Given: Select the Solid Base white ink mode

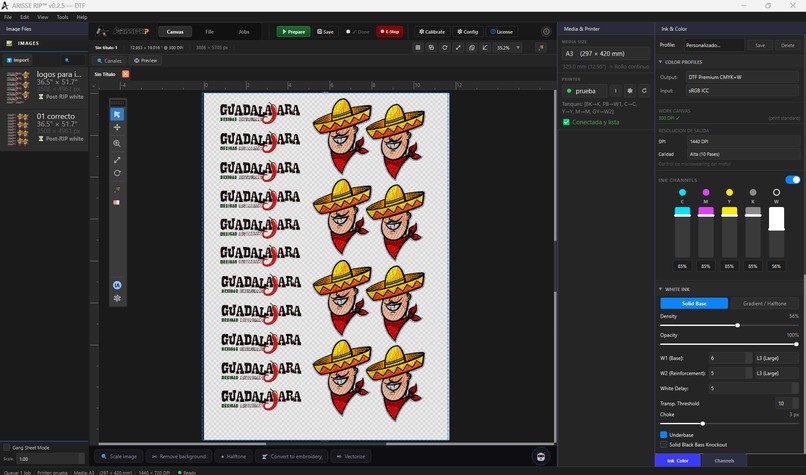Looking at the screenshot, I should 694,304.
